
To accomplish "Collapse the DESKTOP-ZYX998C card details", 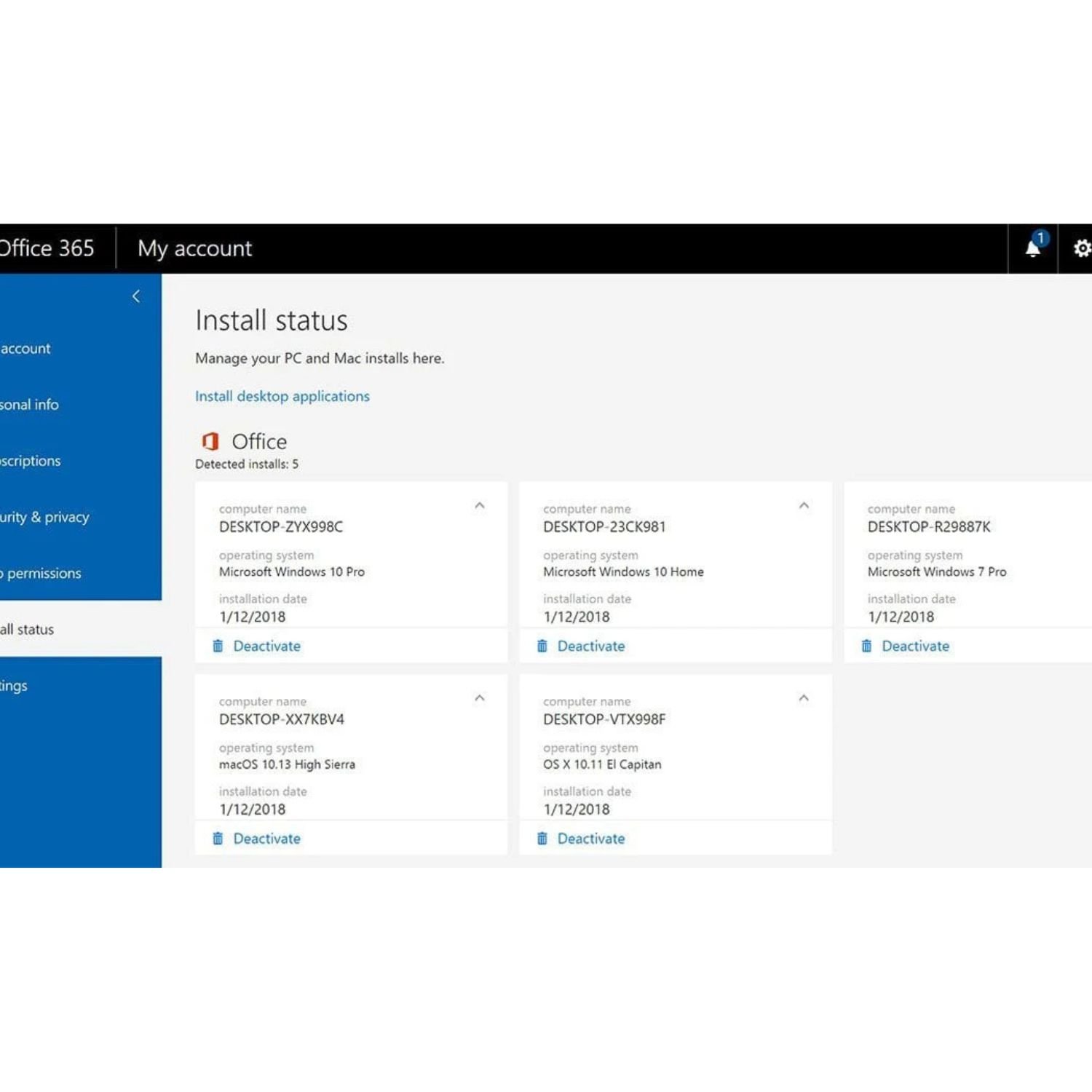I will [480, 505].
